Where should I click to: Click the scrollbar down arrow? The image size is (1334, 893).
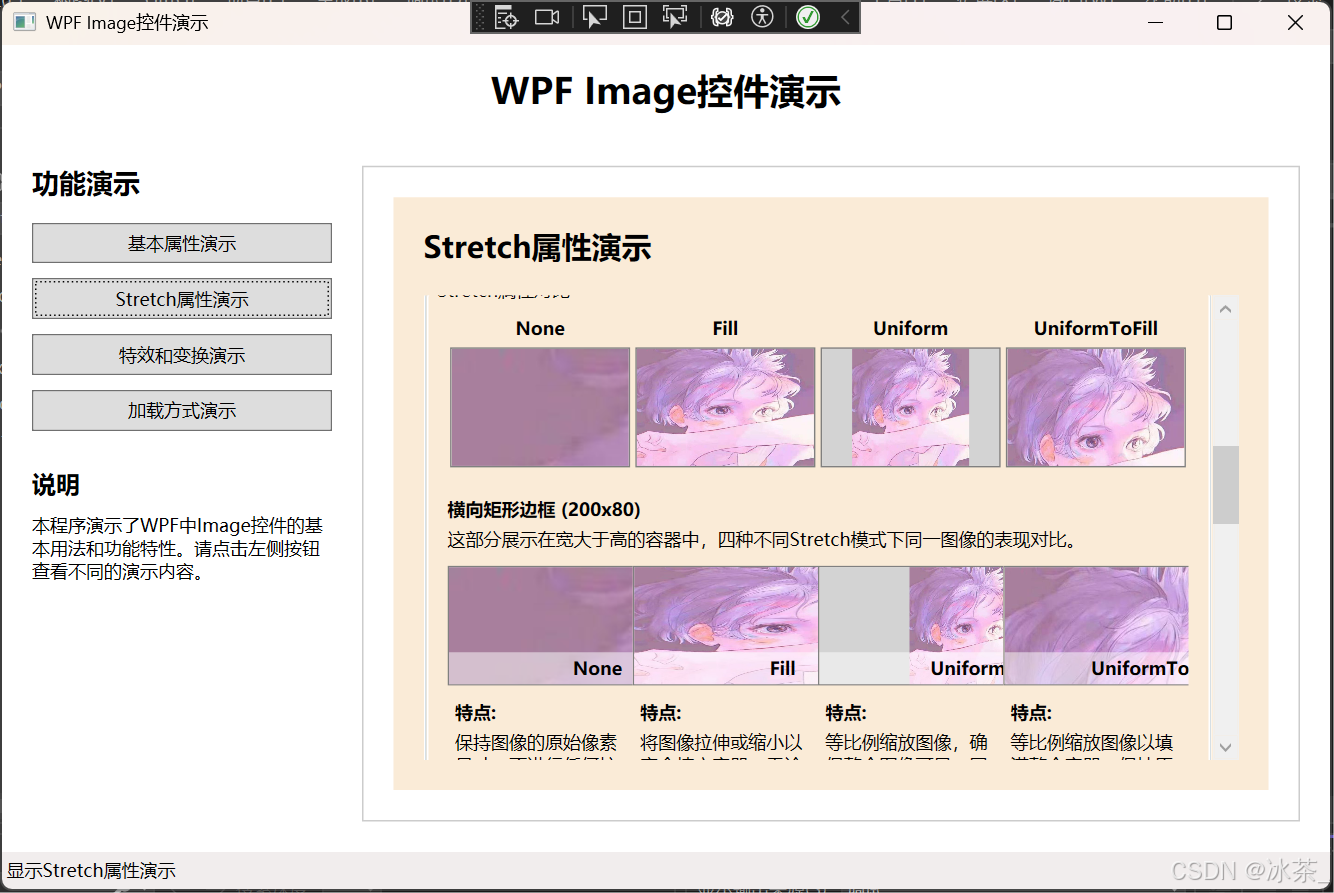point(1225,747)
